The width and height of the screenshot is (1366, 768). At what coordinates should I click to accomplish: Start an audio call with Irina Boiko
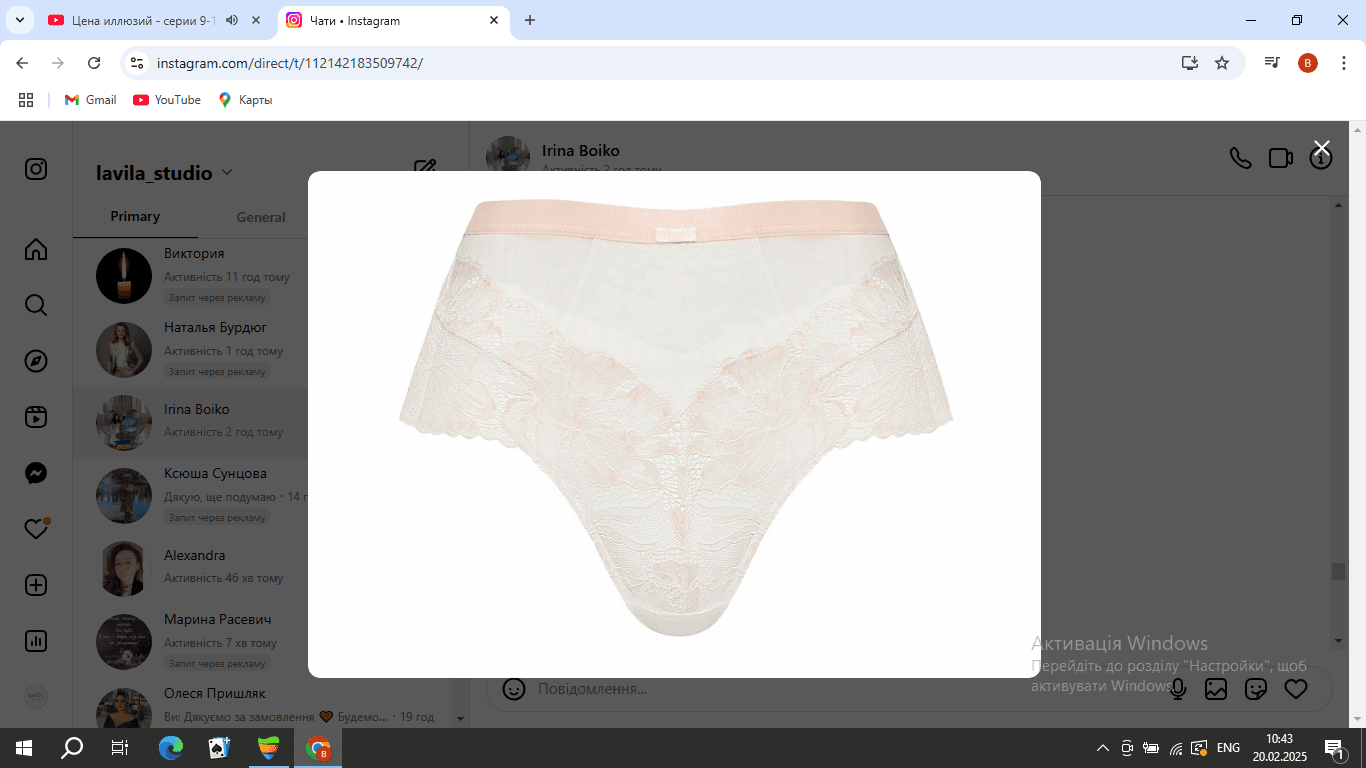coord(1241,158)
